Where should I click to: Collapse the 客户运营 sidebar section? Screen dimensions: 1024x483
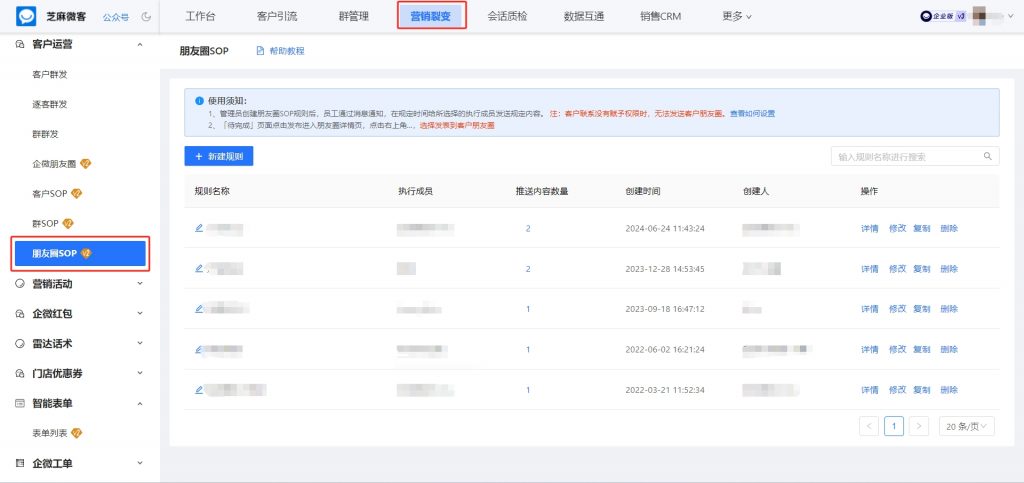click(140, 45)
